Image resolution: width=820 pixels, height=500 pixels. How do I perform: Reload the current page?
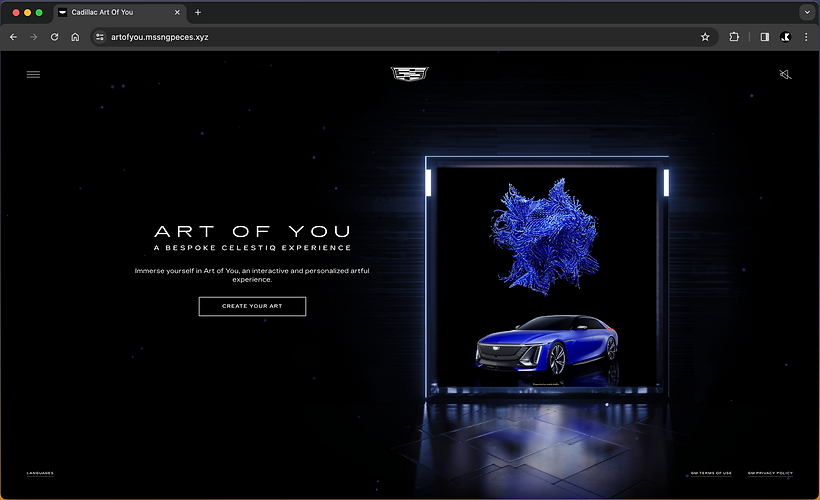click(54, 37)
